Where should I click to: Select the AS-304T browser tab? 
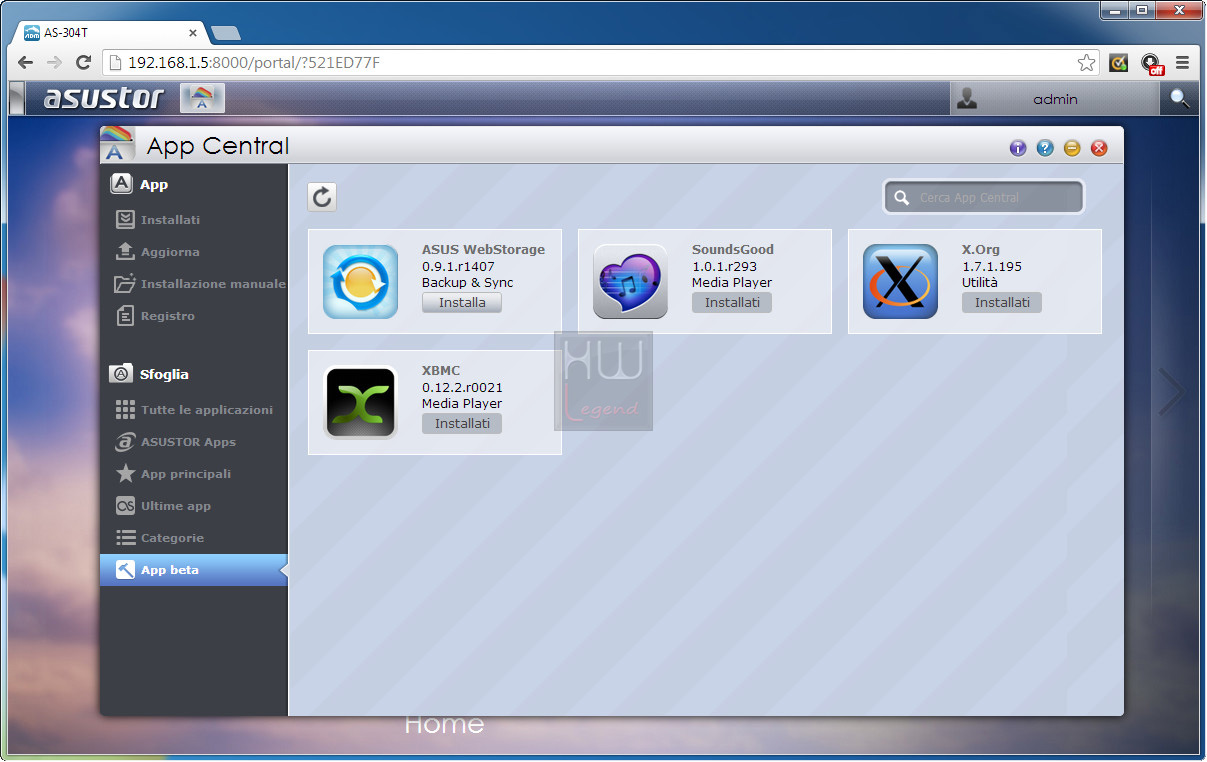(x=110, y=32)
